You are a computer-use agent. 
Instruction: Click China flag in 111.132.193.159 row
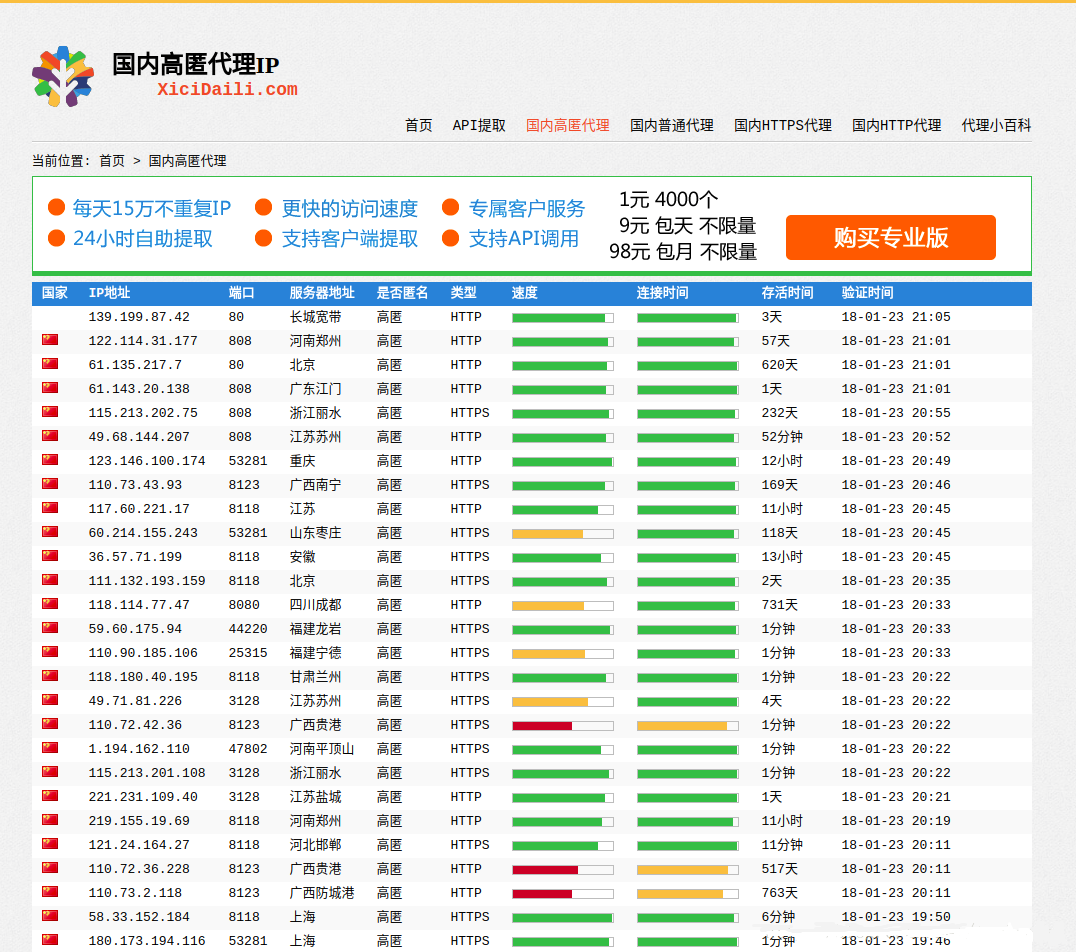50,580
